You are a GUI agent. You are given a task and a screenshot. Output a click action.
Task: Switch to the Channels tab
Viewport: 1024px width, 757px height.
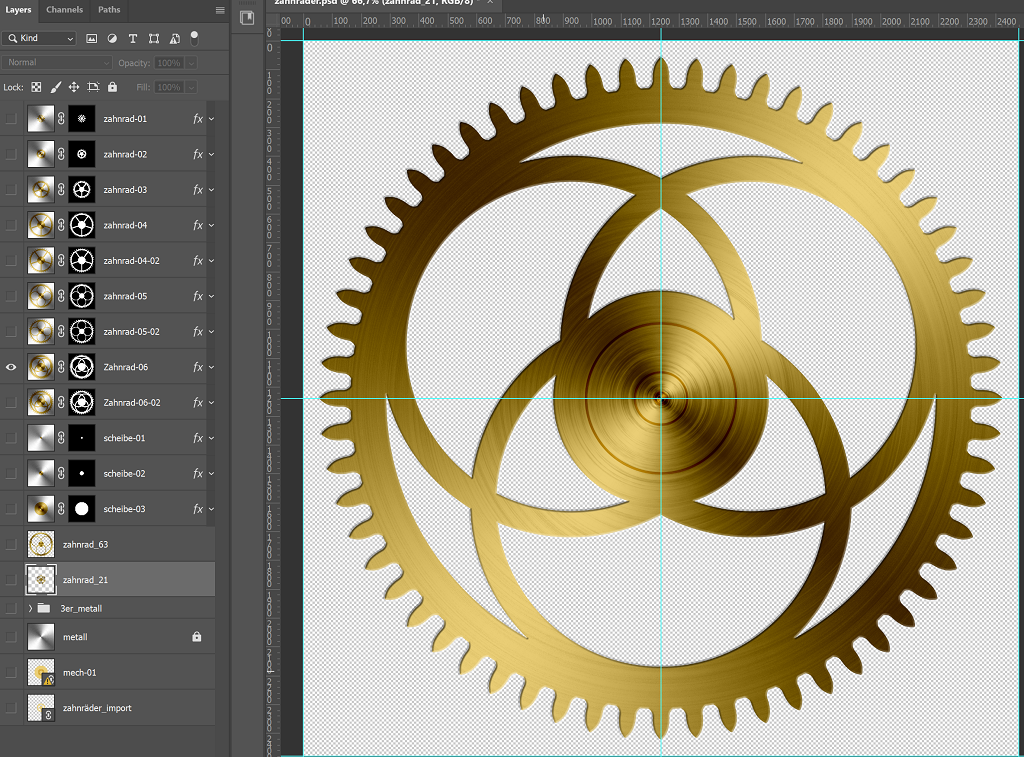[x=65, y=10]
